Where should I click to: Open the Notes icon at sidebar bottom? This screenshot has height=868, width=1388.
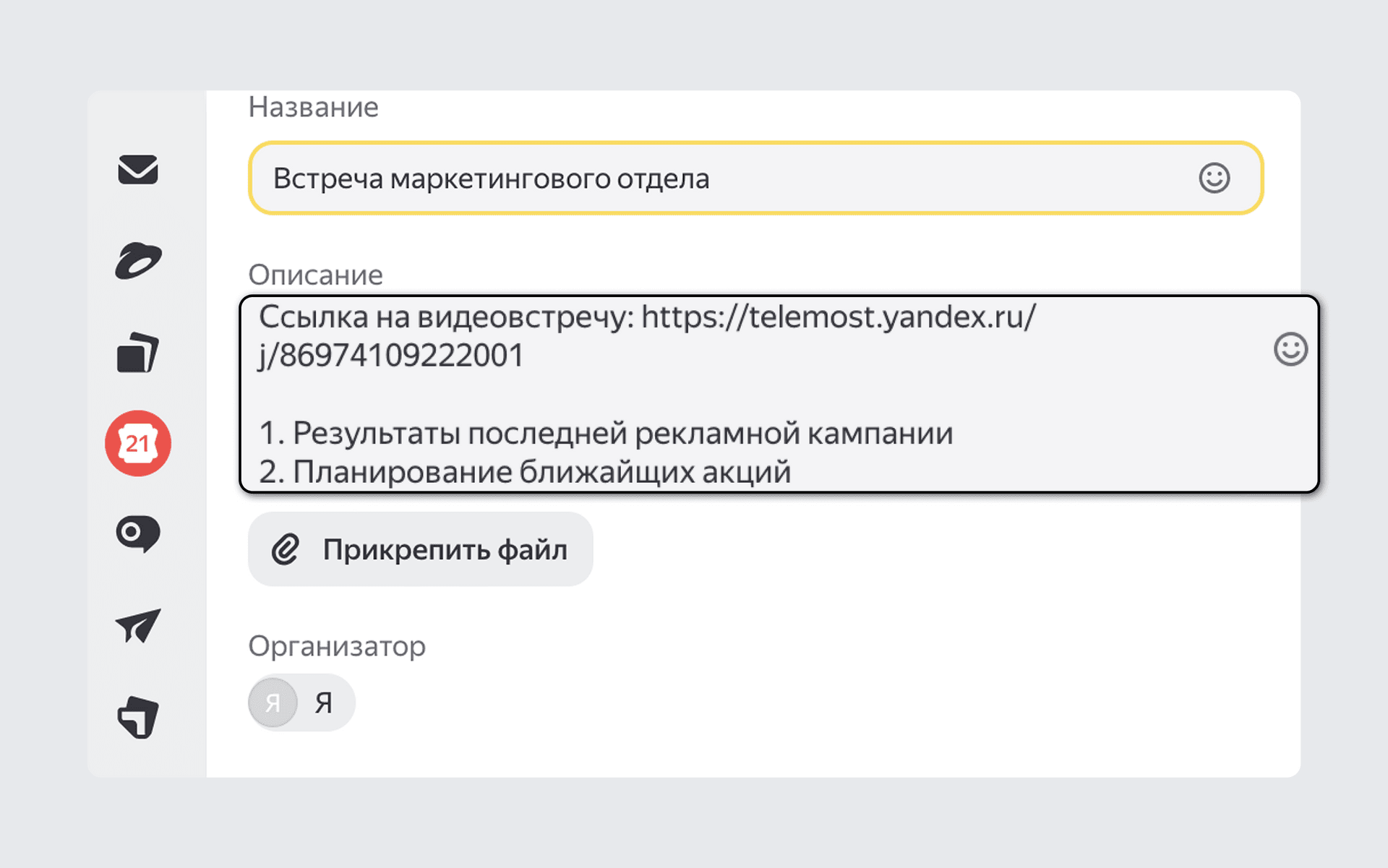click(138, 717)
